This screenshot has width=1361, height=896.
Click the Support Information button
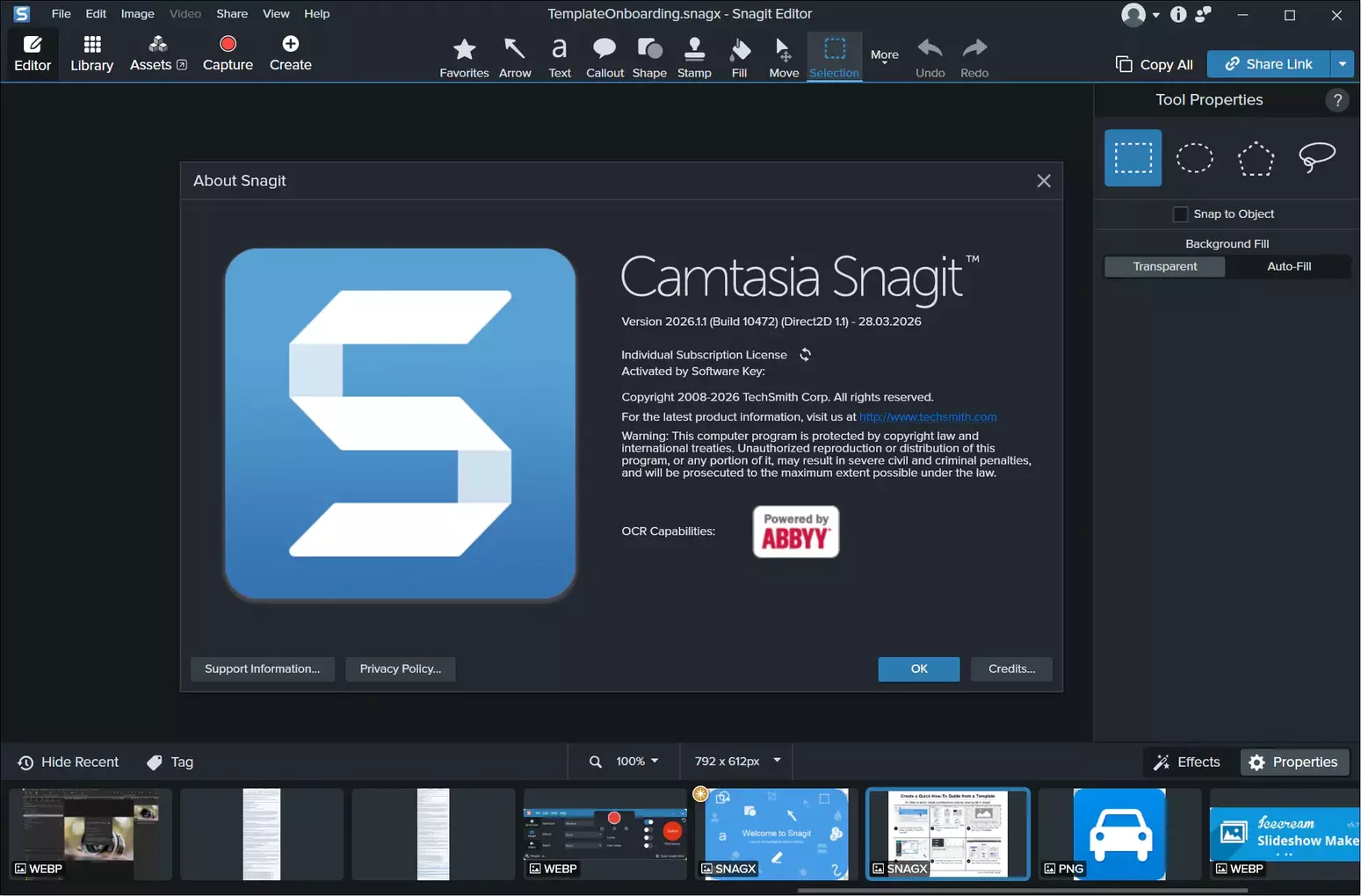tap(262, 668)
